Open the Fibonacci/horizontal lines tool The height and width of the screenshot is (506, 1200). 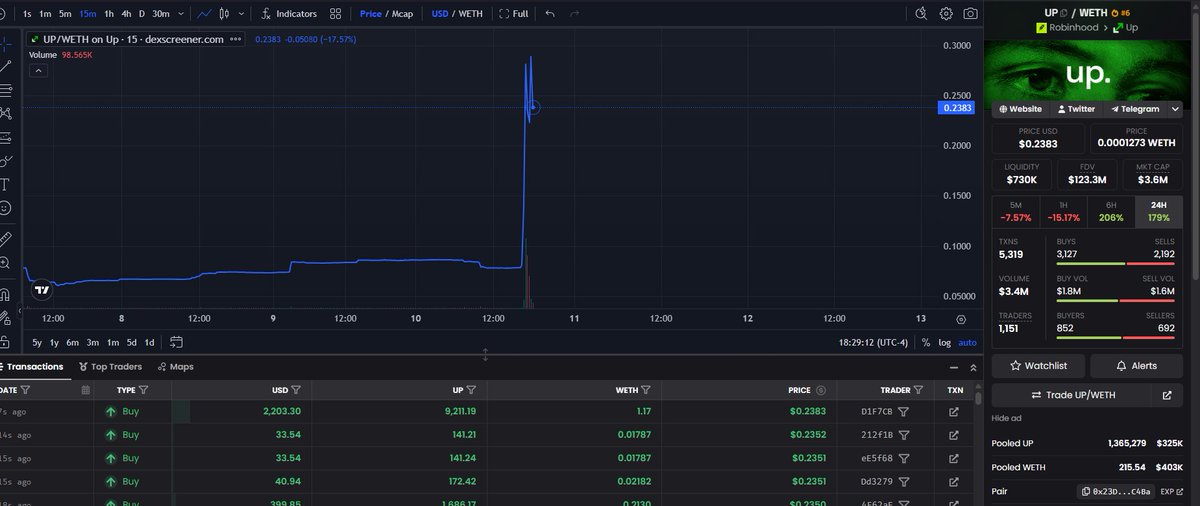5,89
